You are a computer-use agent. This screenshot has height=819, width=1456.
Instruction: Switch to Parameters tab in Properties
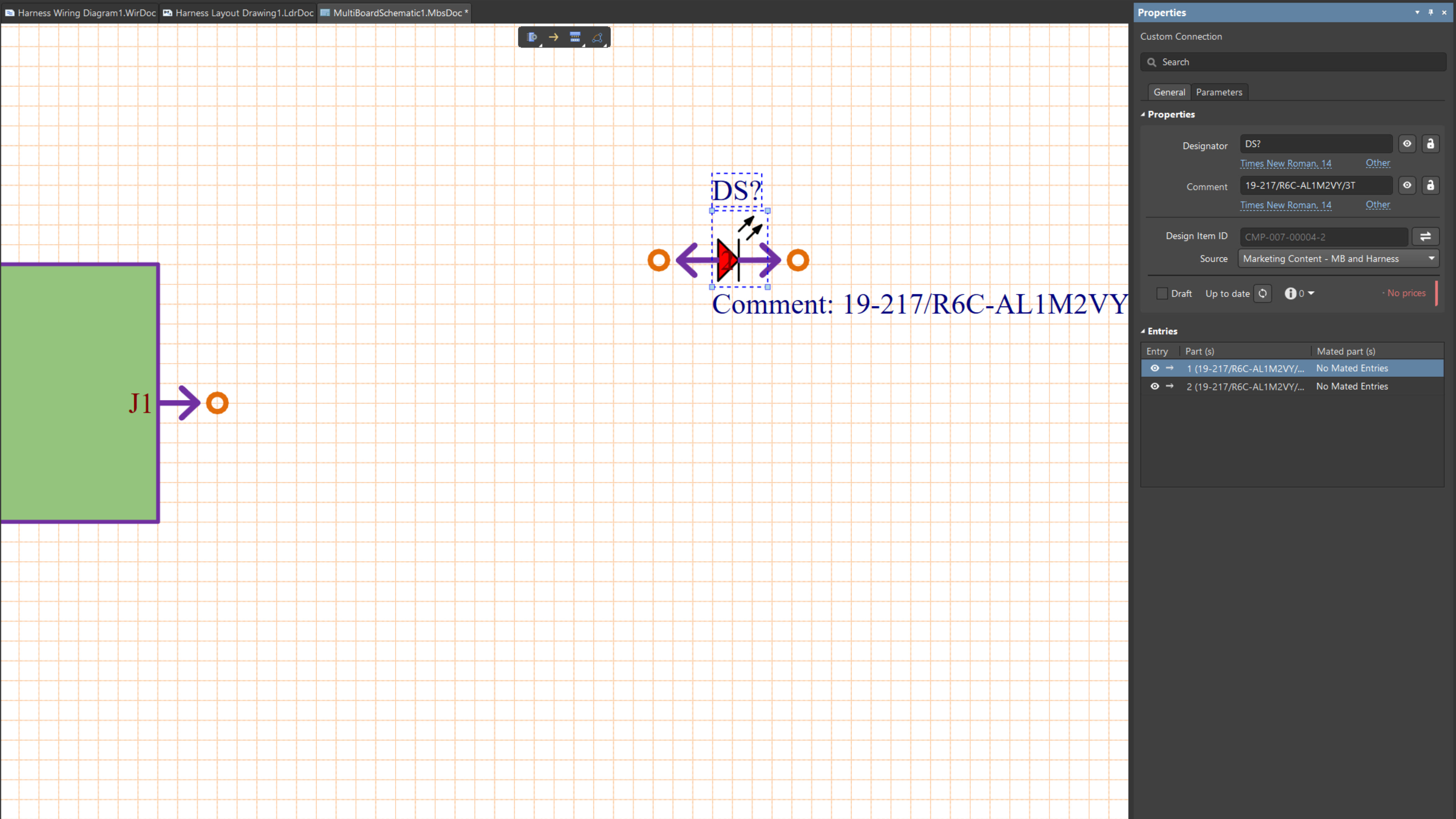1219,91
